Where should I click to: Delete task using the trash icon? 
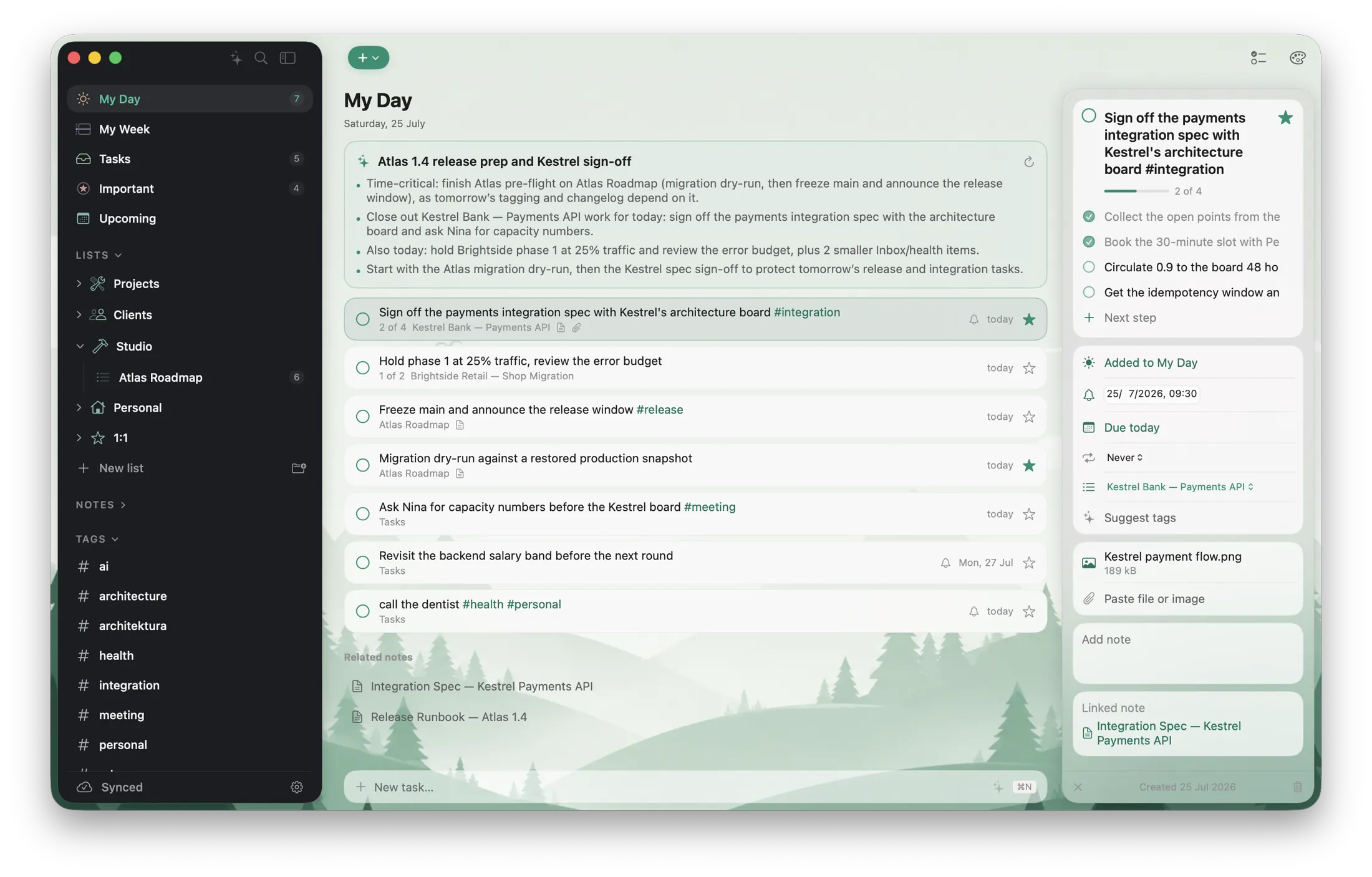(x=1297, y=787)
